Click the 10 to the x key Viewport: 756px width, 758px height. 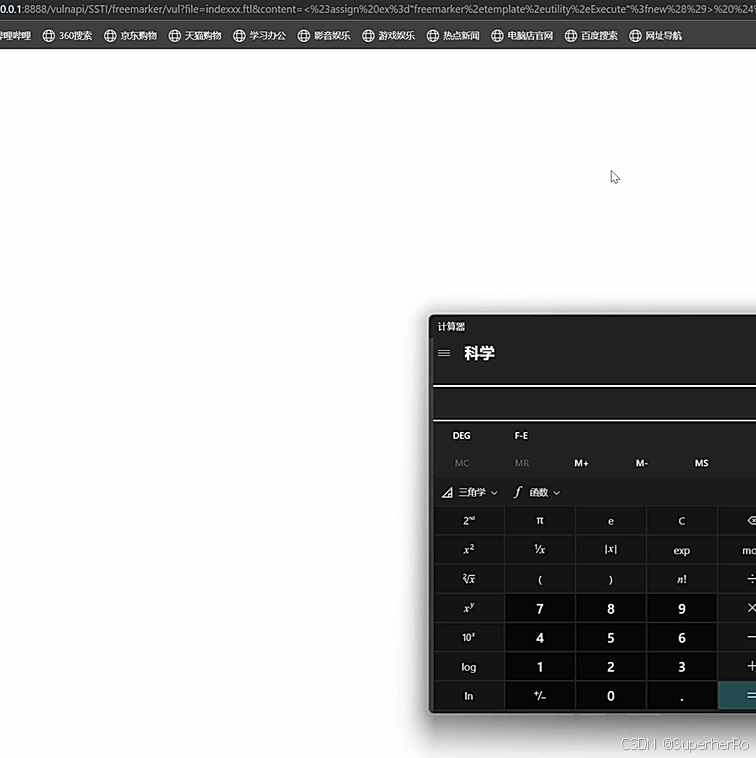click(x=469, y=637)
